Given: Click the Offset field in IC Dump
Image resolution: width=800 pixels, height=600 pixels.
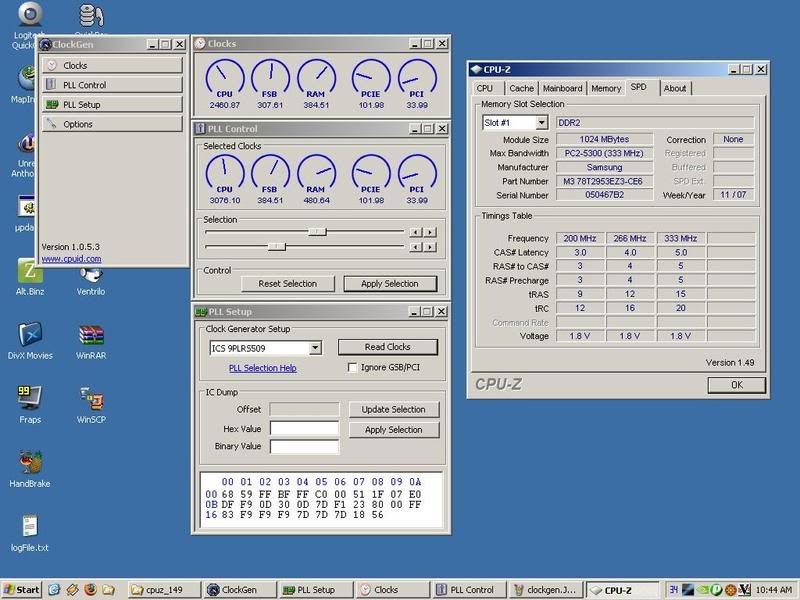Looking at the screenshot, I should pyautogui.click(x=305, y=409).
